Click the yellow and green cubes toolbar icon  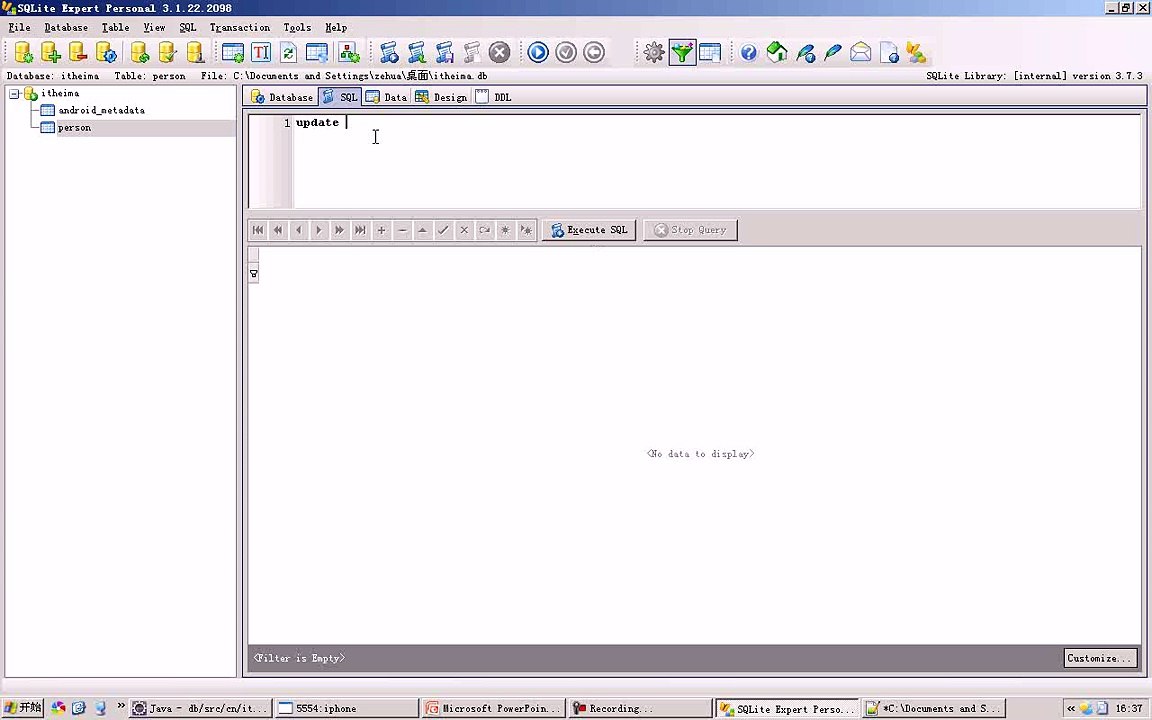915,52
